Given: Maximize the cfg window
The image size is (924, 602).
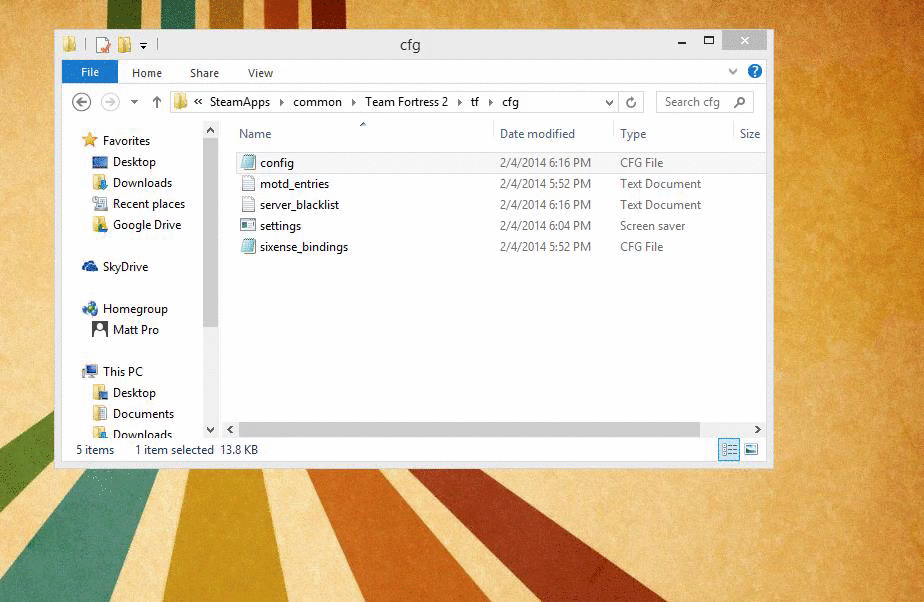Looking at the screenshot, I should pyautogui.click(x=709, y=41).
